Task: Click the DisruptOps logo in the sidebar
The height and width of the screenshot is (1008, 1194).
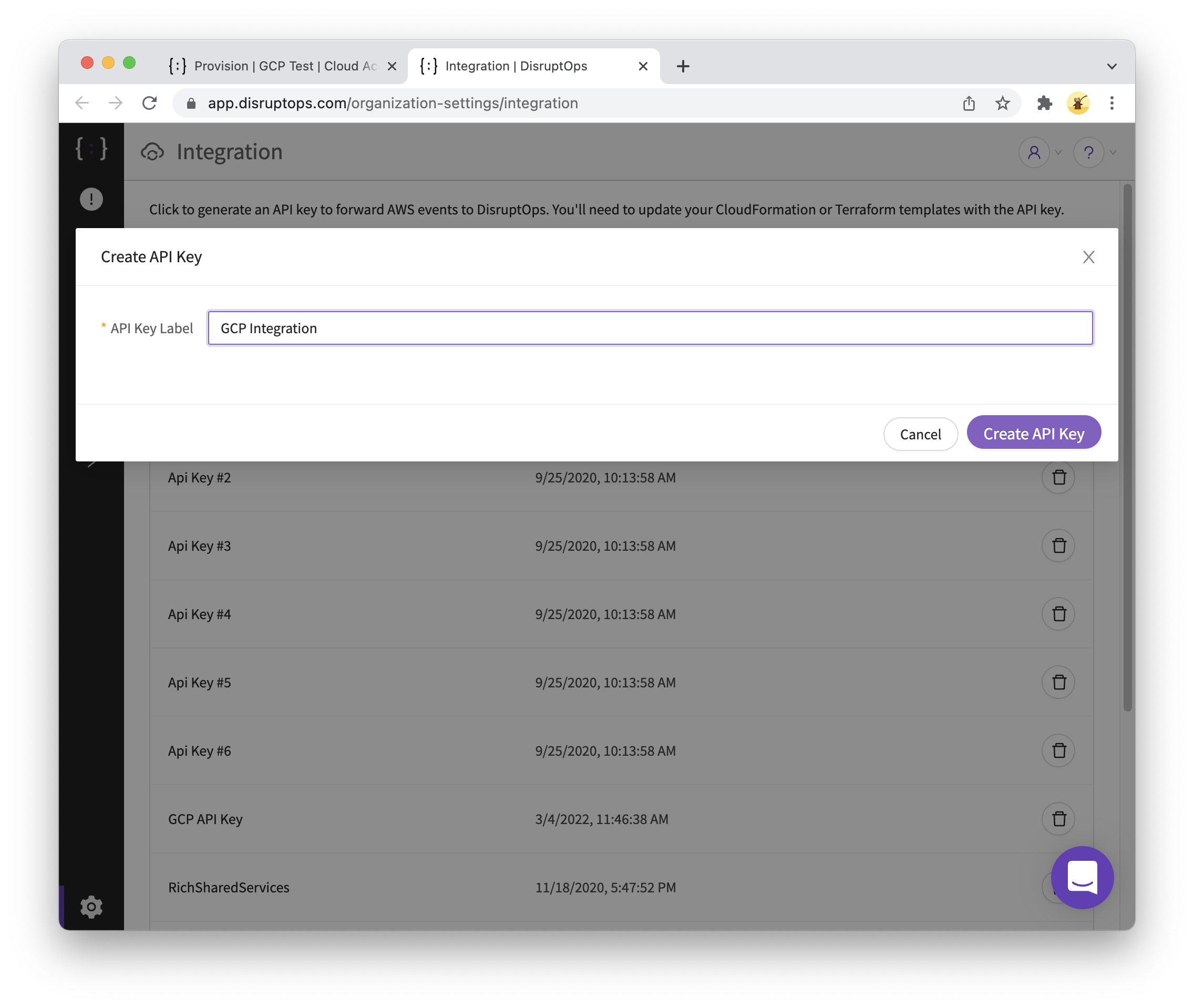Action: coord(91,150)
